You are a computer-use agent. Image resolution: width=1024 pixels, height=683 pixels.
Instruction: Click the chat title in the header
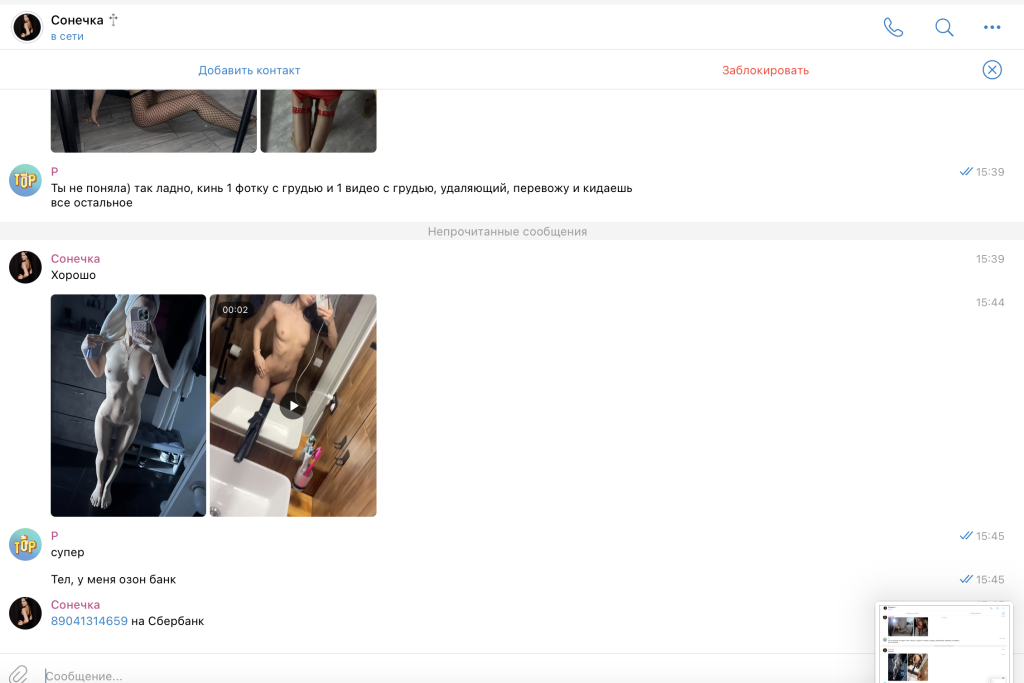click(78, 20)
